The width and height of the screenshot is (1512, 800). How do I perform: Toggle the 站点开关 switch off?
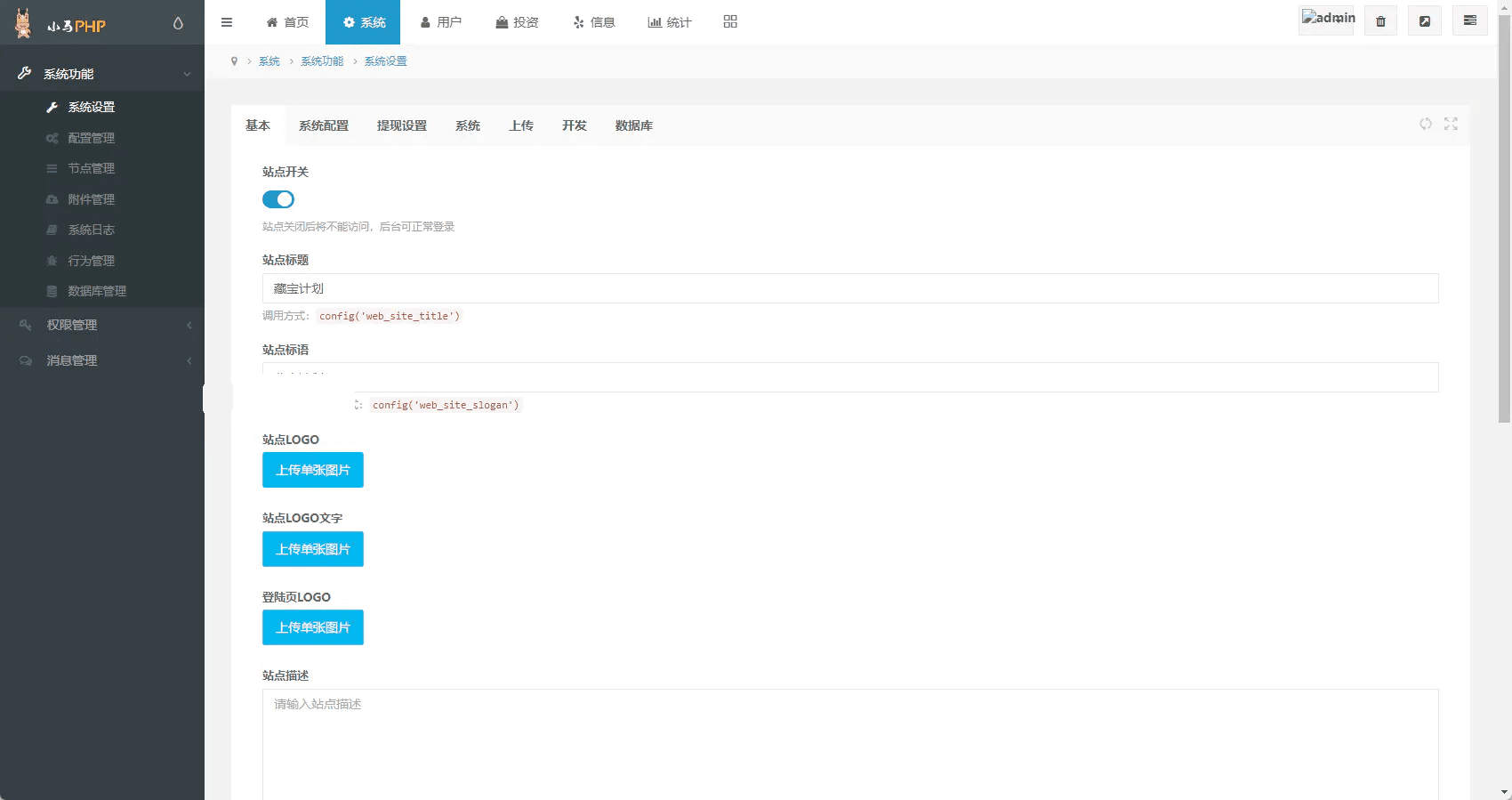click(x=278, y=199)
